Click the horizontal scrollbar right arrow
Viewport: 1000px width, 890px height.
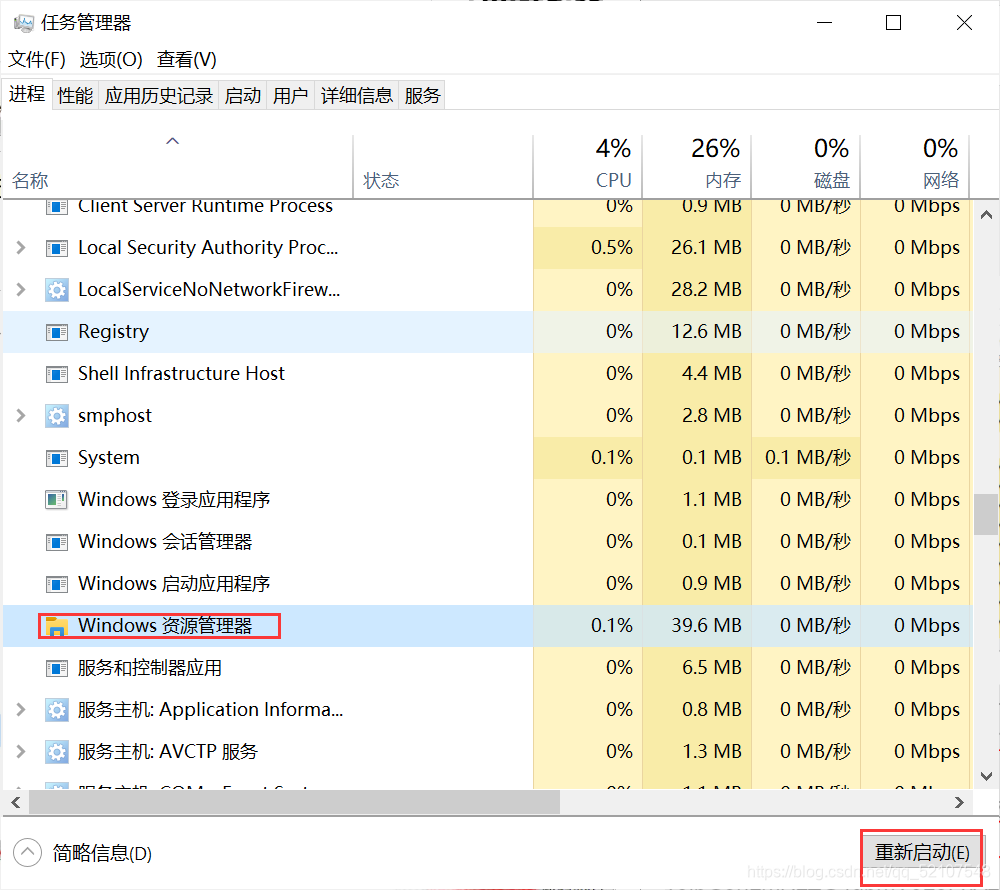pyautogui.click(x=959, y=802)
